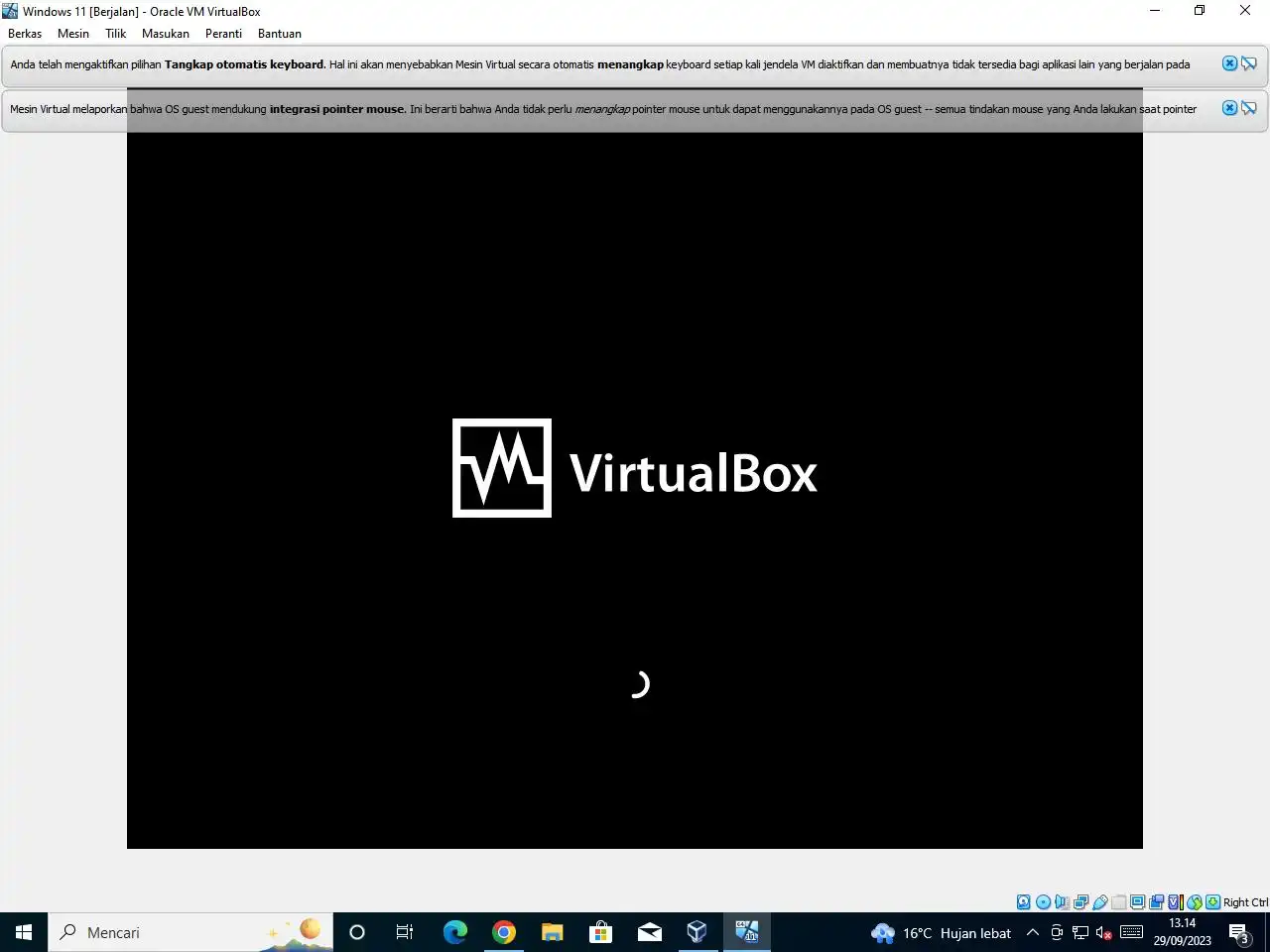Open Task View on the taskbar
The width and height of the screenshot is (1270, 952).
click(405, 932)
